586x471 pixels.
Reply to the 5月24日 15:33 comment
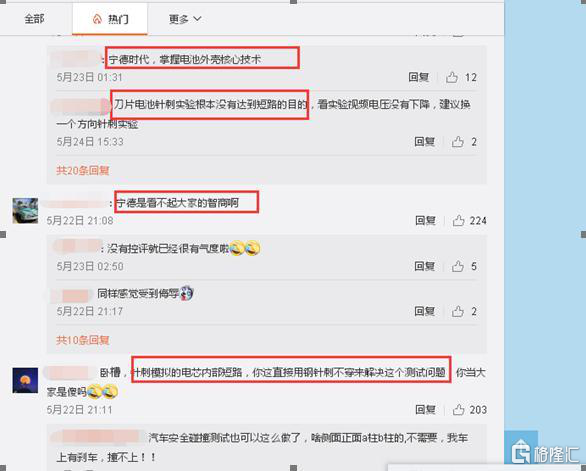[x=425, y=142]
